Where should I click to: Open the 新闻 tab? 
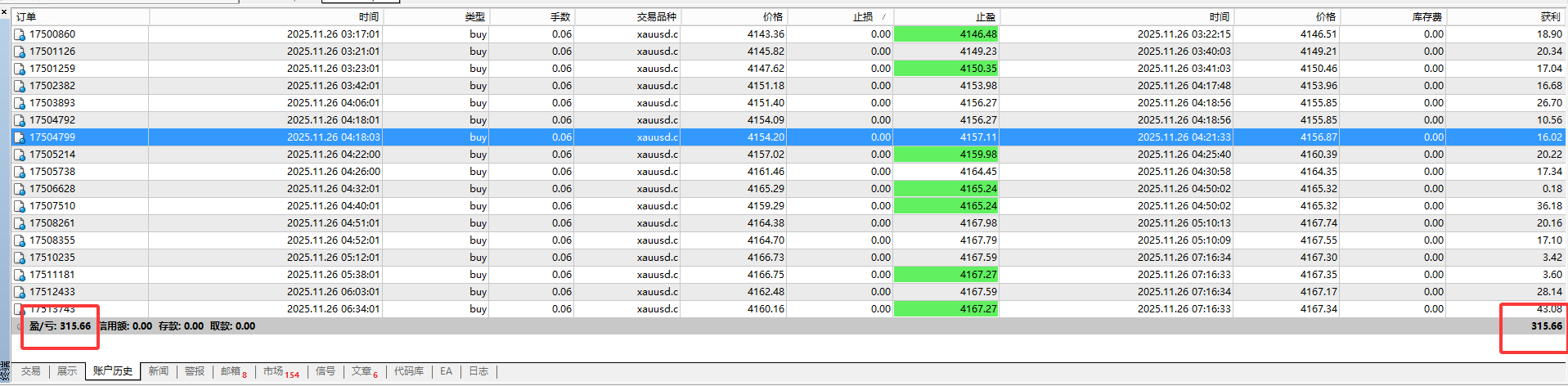159,371
